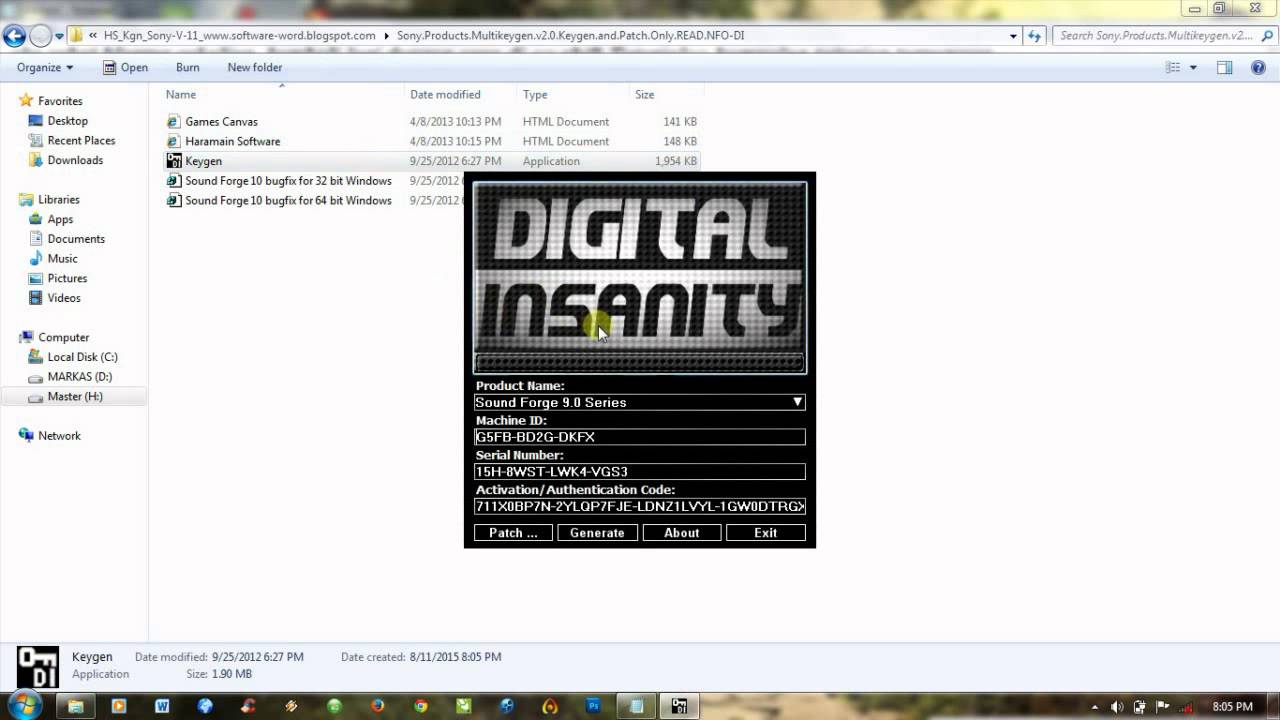Open Windows Explorer from the taskbar
This screenshot has width=1280, height=720.
click(x=75, y=706)
